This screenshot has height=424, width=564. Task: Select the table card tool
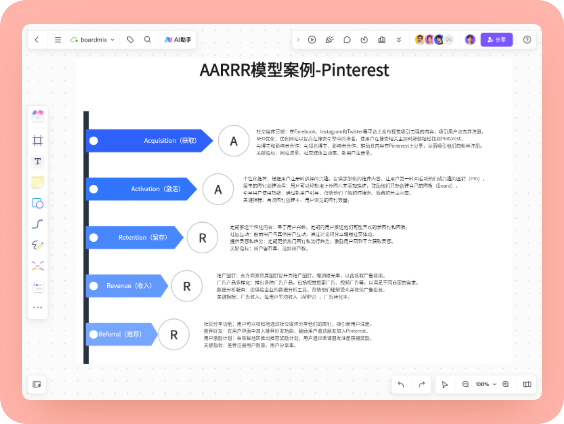click(38, 287)
